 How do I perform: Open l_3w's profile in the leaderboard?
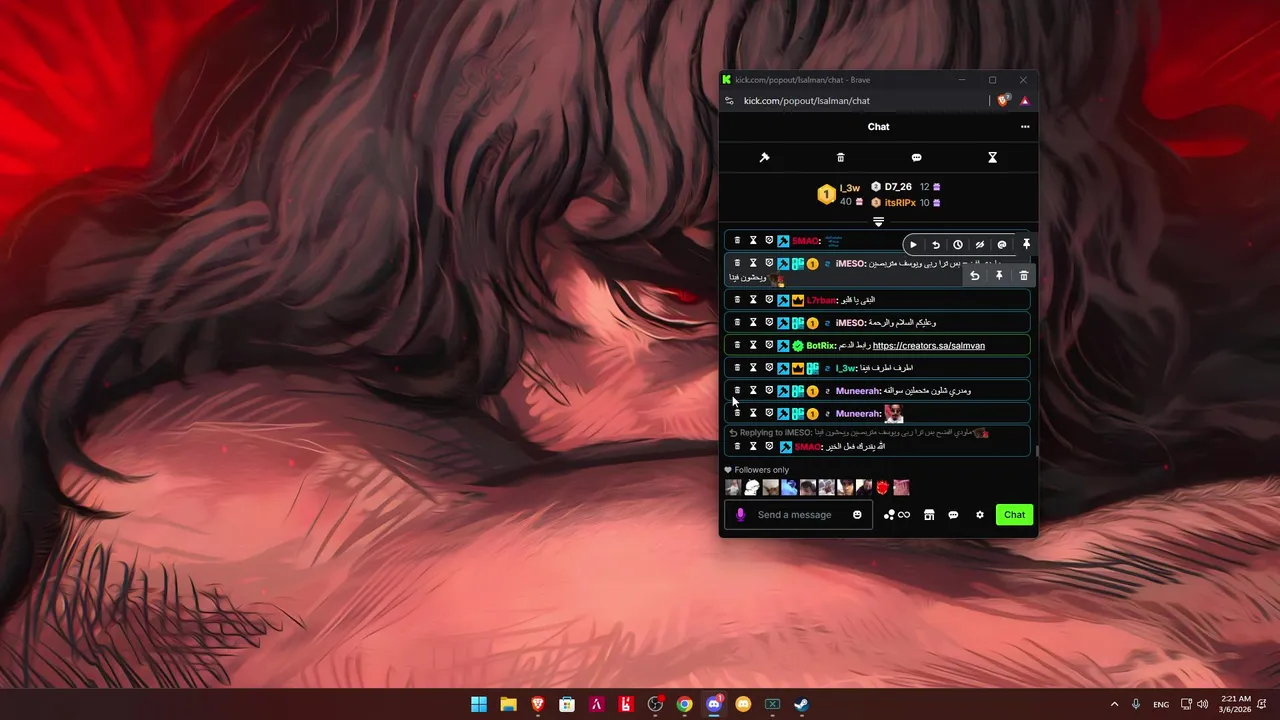(x=850, y=188)
